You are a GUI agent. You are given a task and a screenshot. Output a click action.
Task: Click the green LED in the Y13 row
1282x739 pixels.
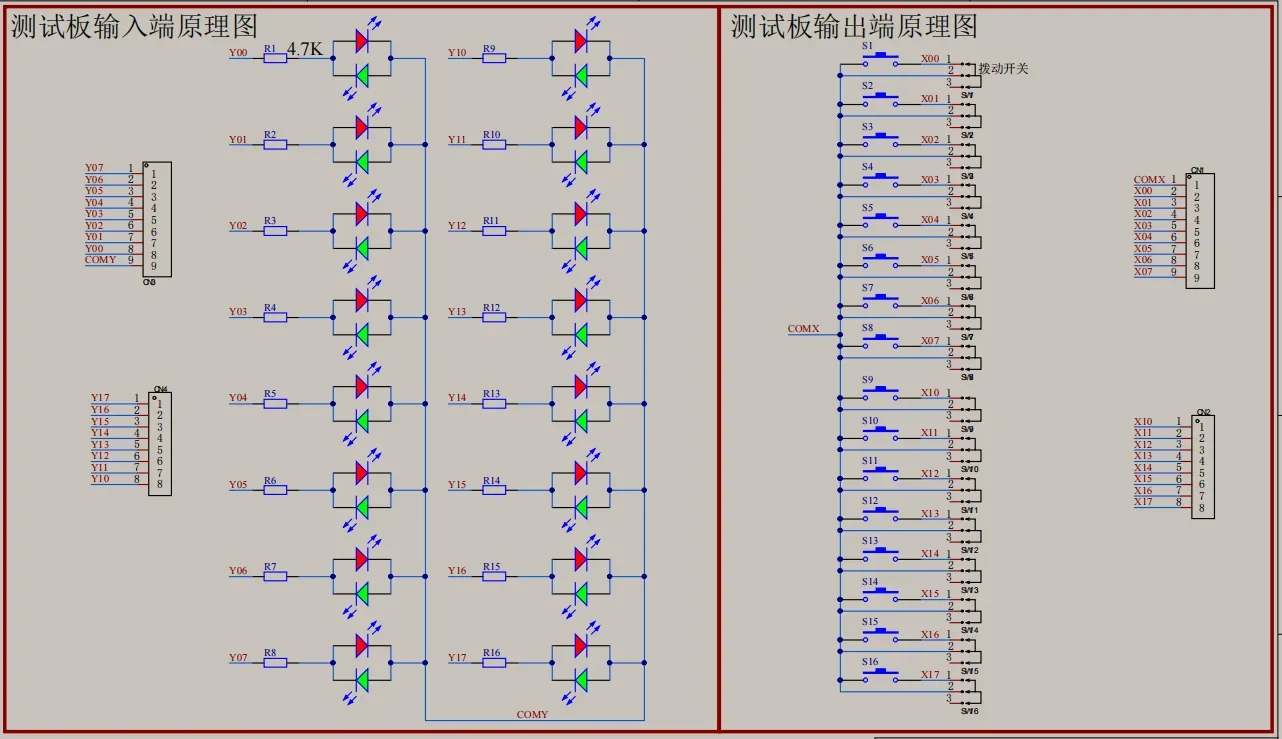point(580,334)
